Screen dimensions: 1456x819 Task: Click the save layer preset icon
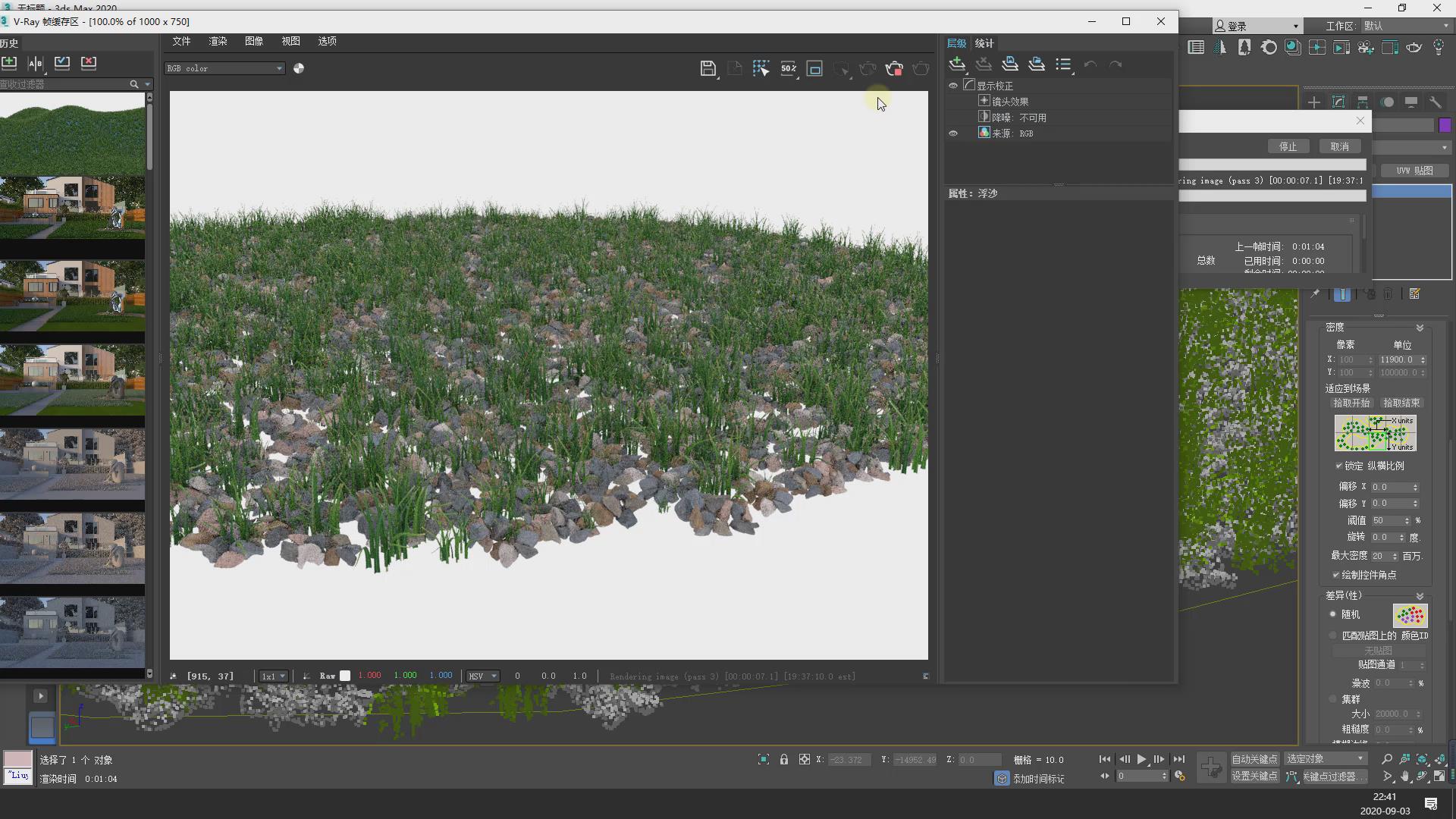1010,64
